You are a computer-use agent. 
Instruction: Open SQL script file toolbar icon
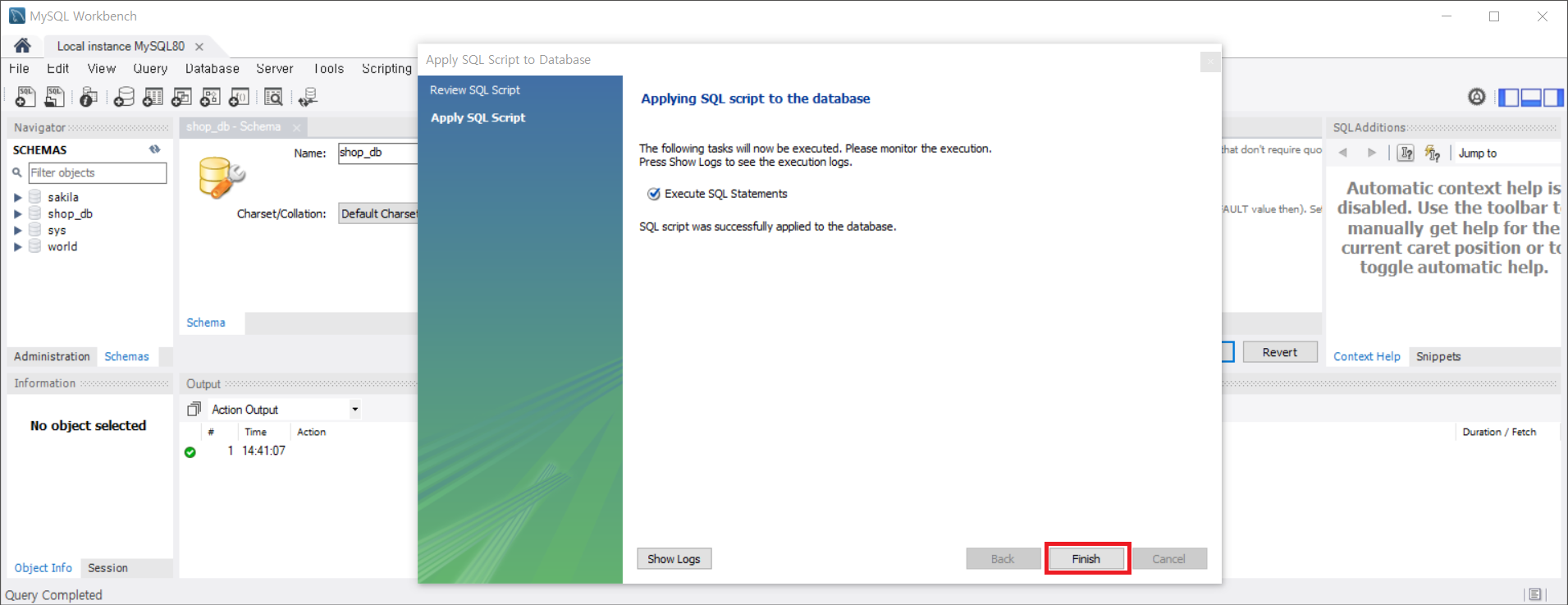[54, 97]
